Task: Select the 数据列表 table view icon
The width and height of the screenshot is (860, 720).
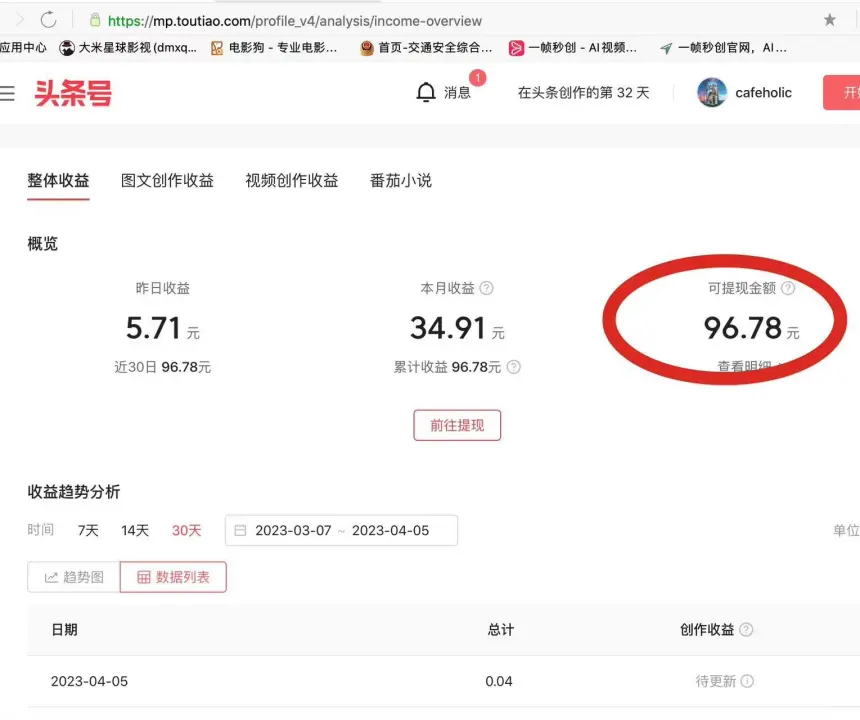Action: (172, 577)
